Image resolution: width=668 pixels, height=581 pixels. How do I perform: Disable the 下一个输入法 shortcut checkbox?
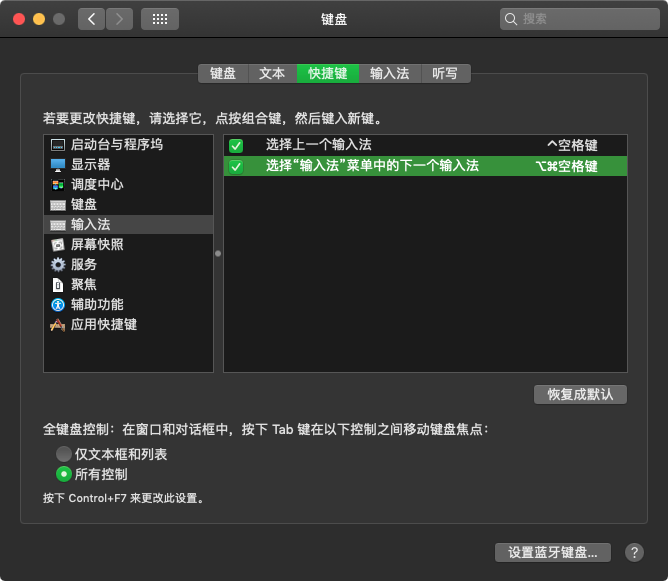click(236, 167)
